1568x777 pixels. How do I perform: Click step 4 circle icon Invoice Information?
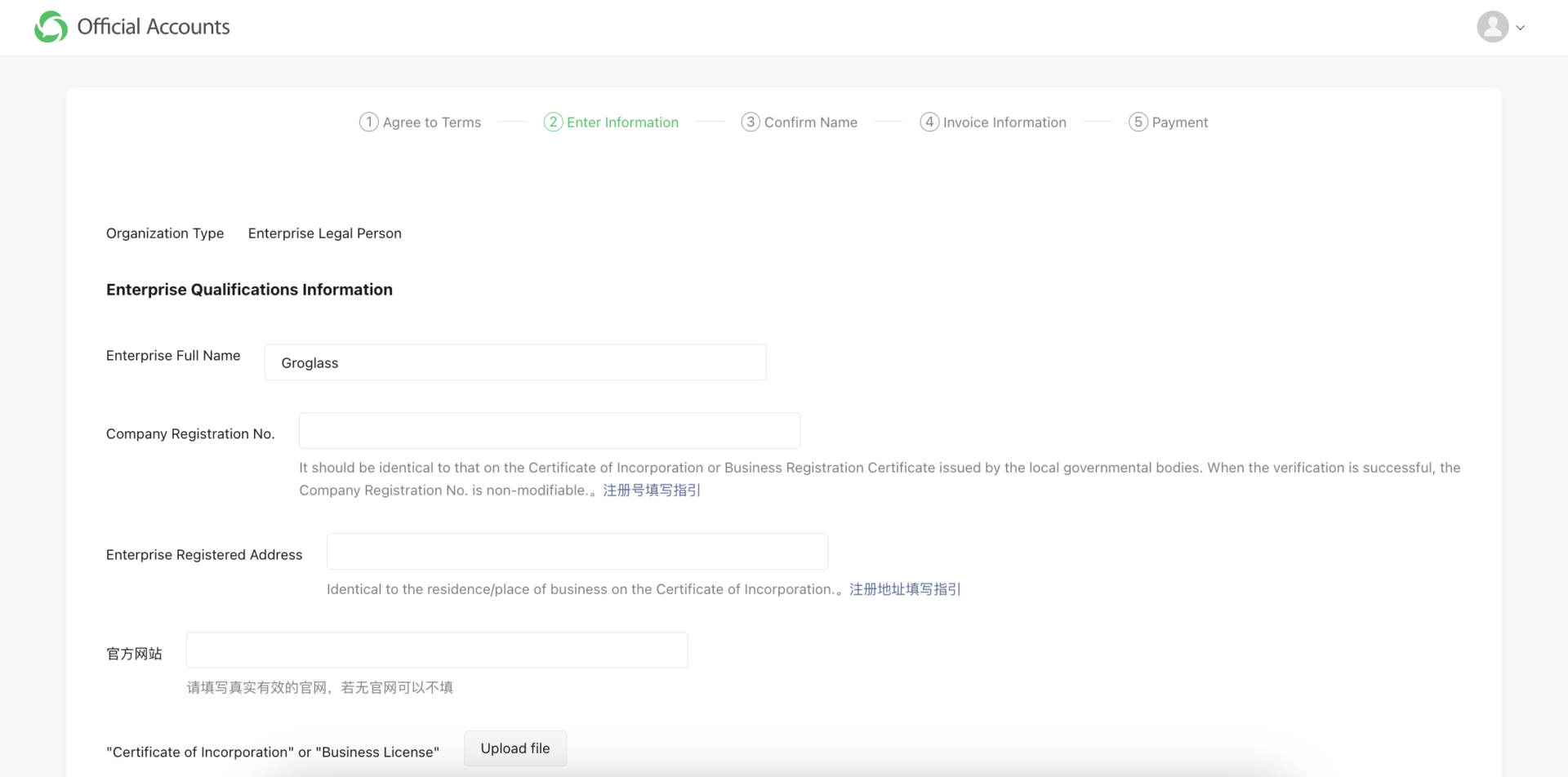click(929, 122)
